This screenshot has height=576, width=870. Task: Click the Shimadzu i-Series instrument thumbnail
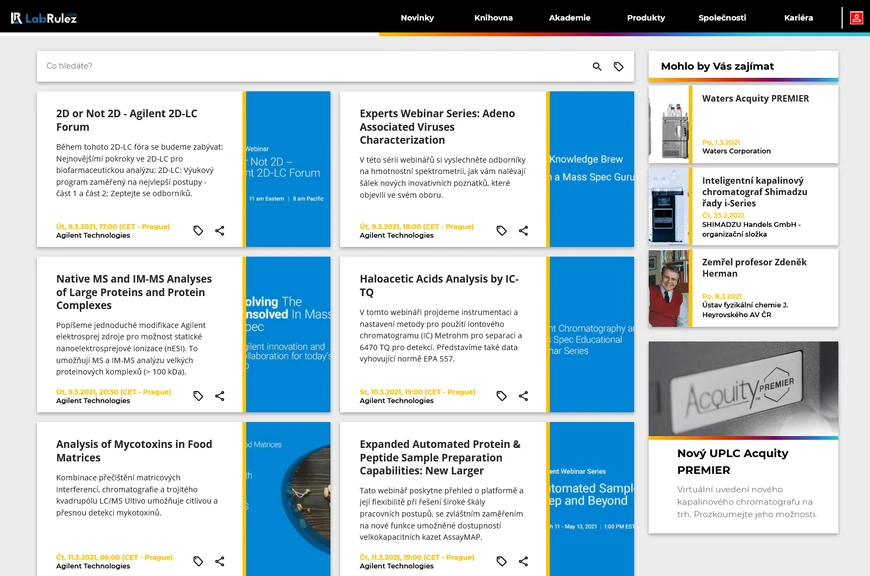(669, 206)
